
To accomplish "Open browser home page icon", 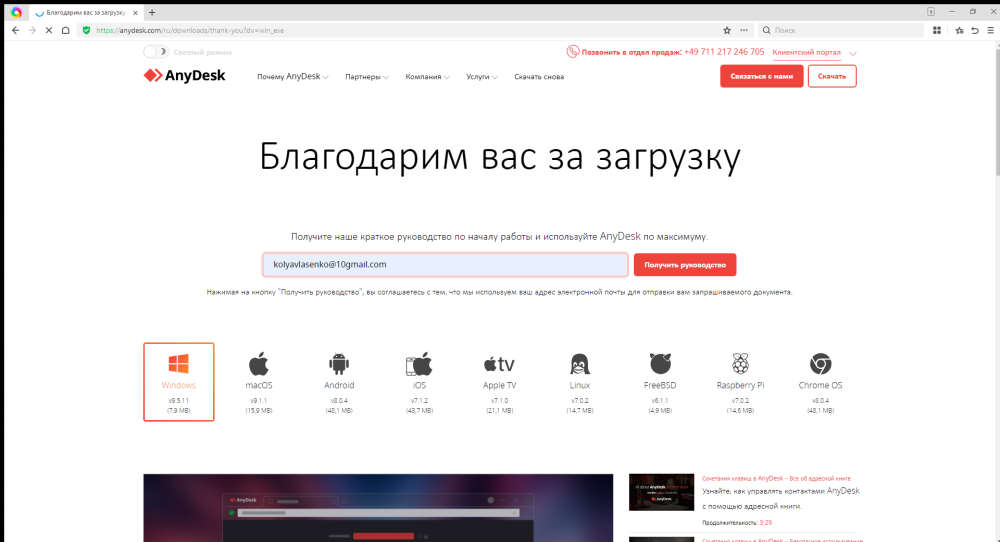I will tap(66, 30).
